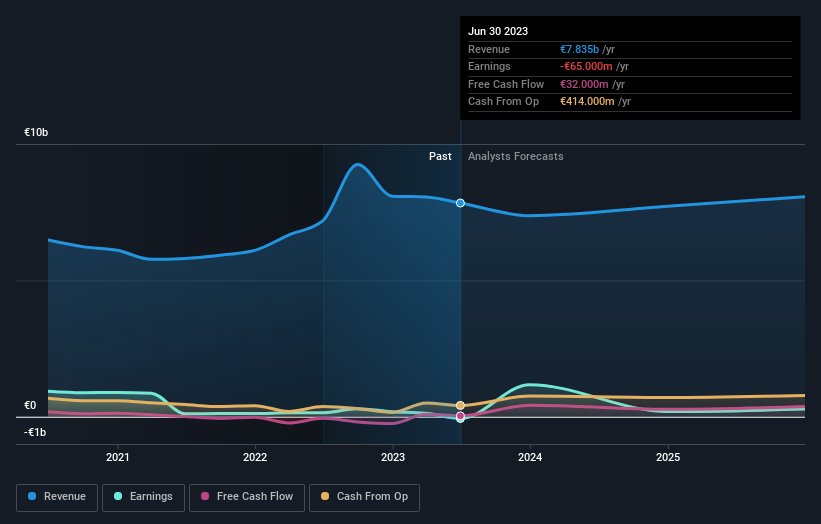The height and width of the screenshot is (524, 821).
Task: Click the -€1b y-axis label
Action: click(35, 432)
